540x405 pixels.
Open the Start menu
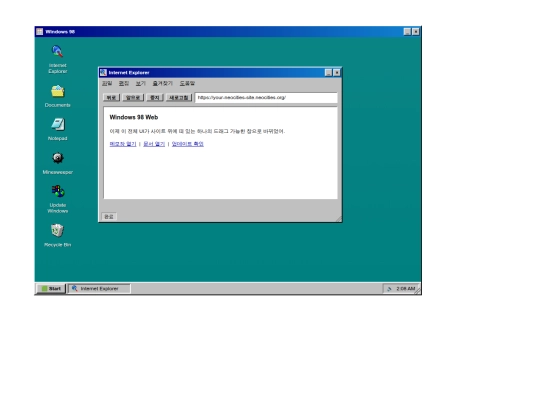tap(51, 289)
